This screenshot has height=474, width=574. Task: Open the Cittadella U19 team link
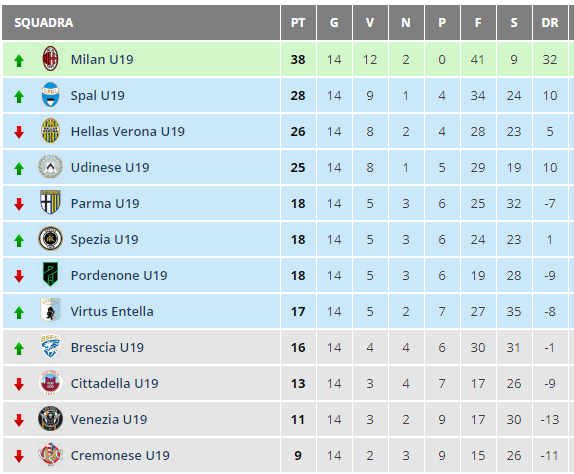(x=115, y=384)
